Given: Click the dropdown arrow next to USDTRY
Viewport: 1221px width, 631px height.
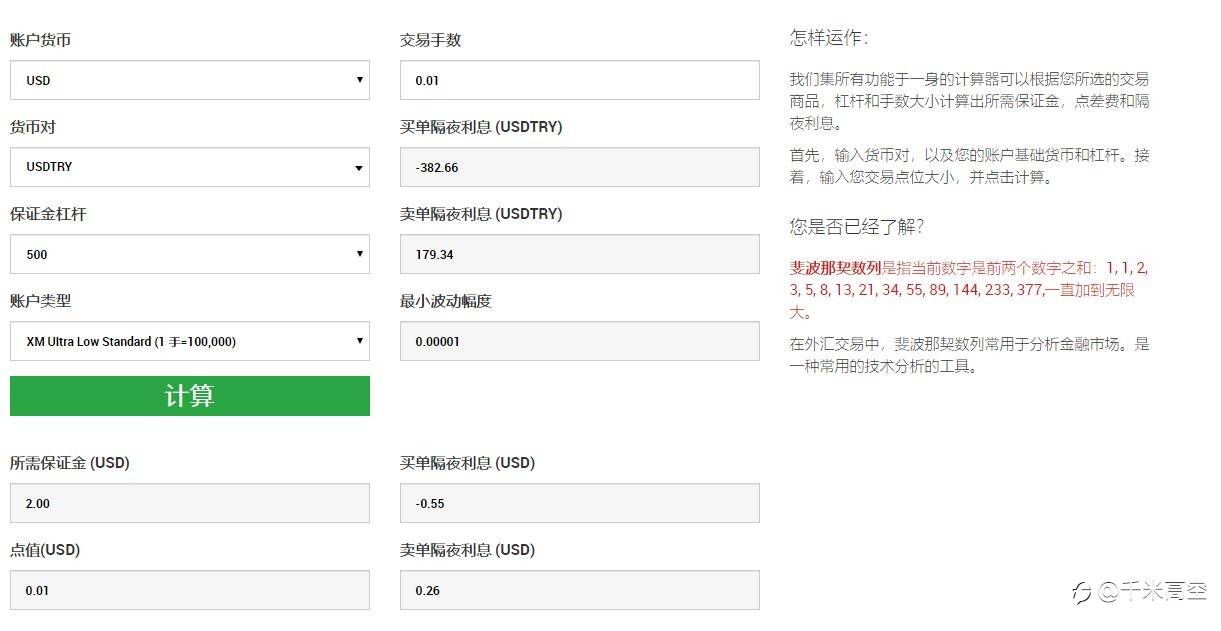Looking at the screenshot, I should tap(359, 167).
